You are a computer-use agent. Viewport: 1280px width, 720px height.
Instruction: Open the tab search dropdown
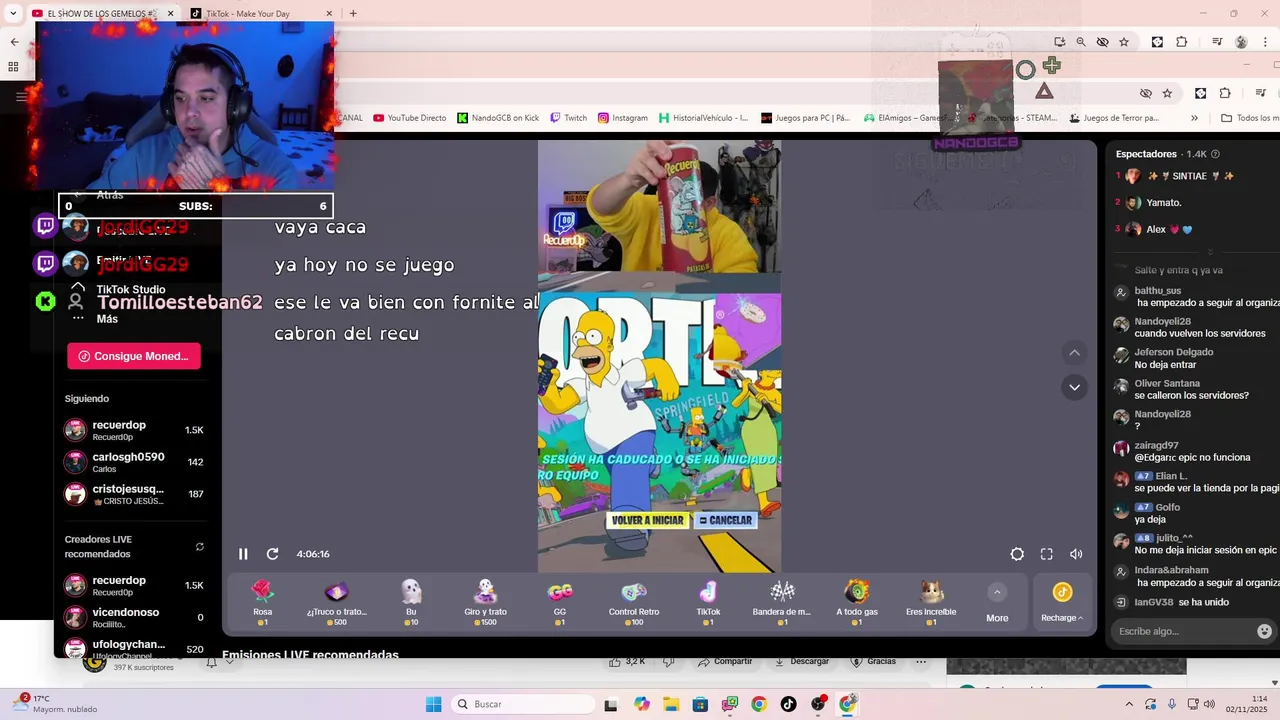click(x=13, y=13)
